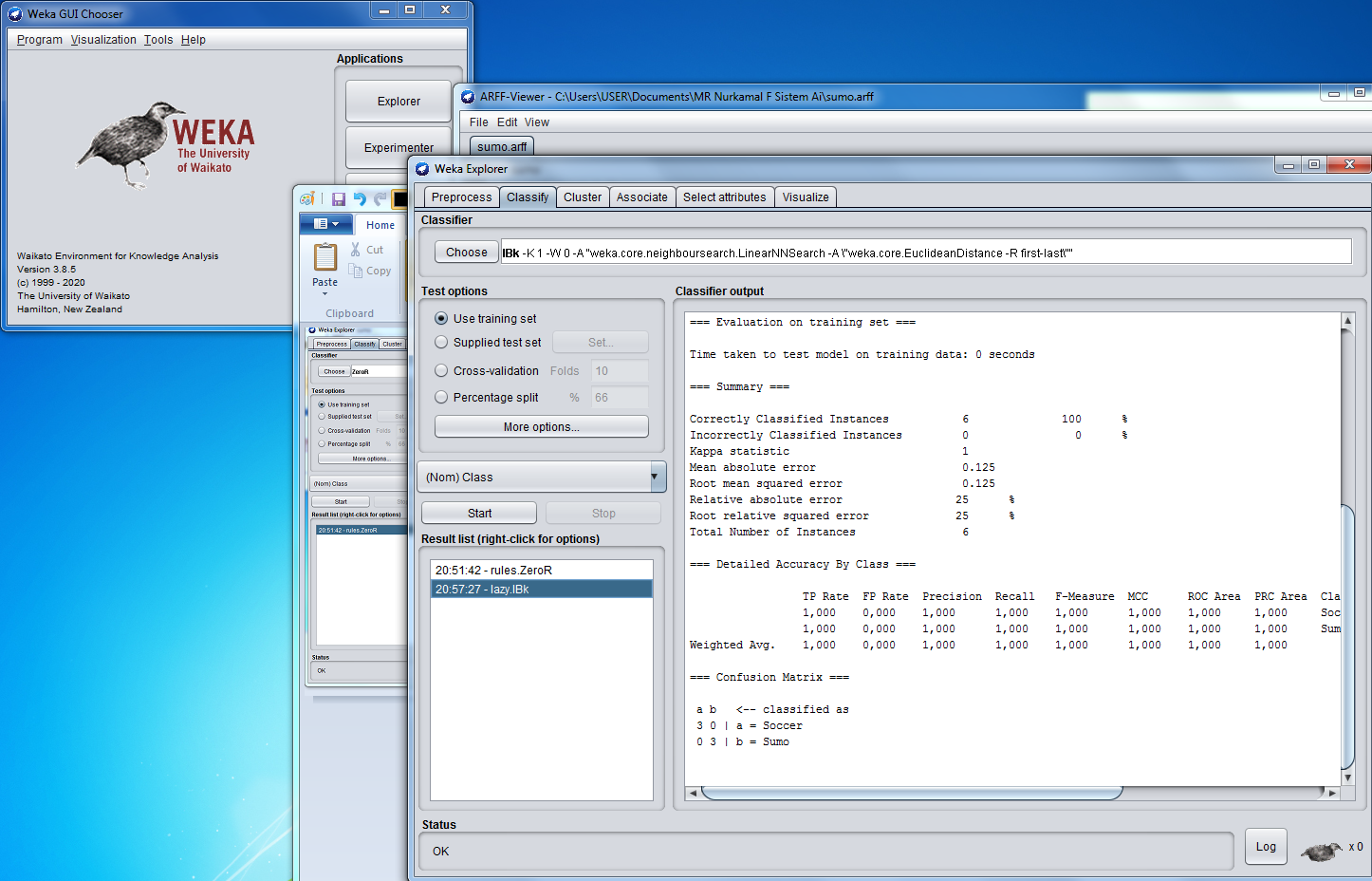Select the sumo.arff tab in ARFF-Viewer

point(502,146)
